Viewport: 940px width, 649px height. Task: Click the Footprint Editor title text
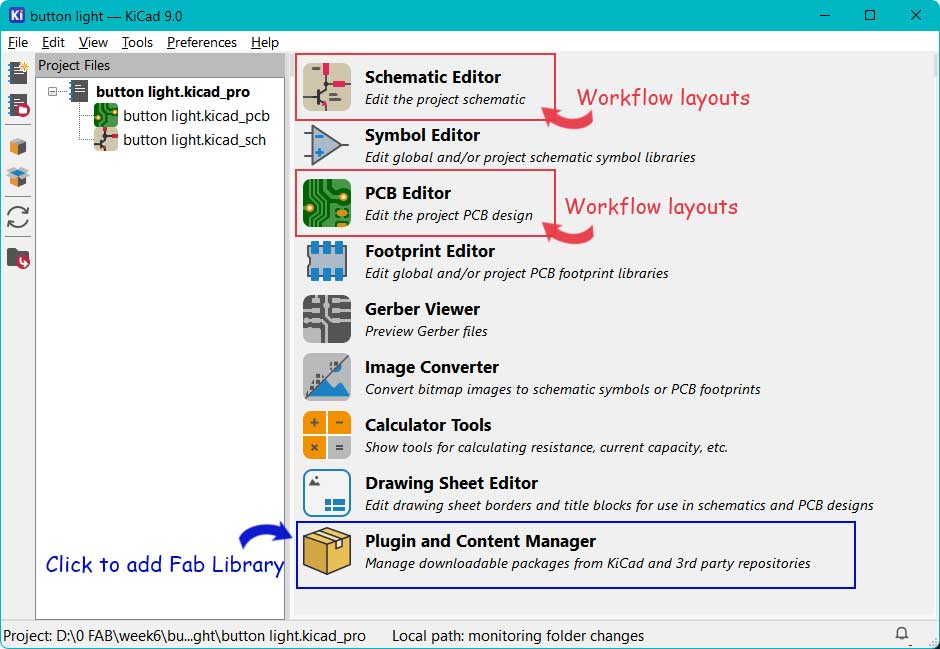tap(430, 251)
